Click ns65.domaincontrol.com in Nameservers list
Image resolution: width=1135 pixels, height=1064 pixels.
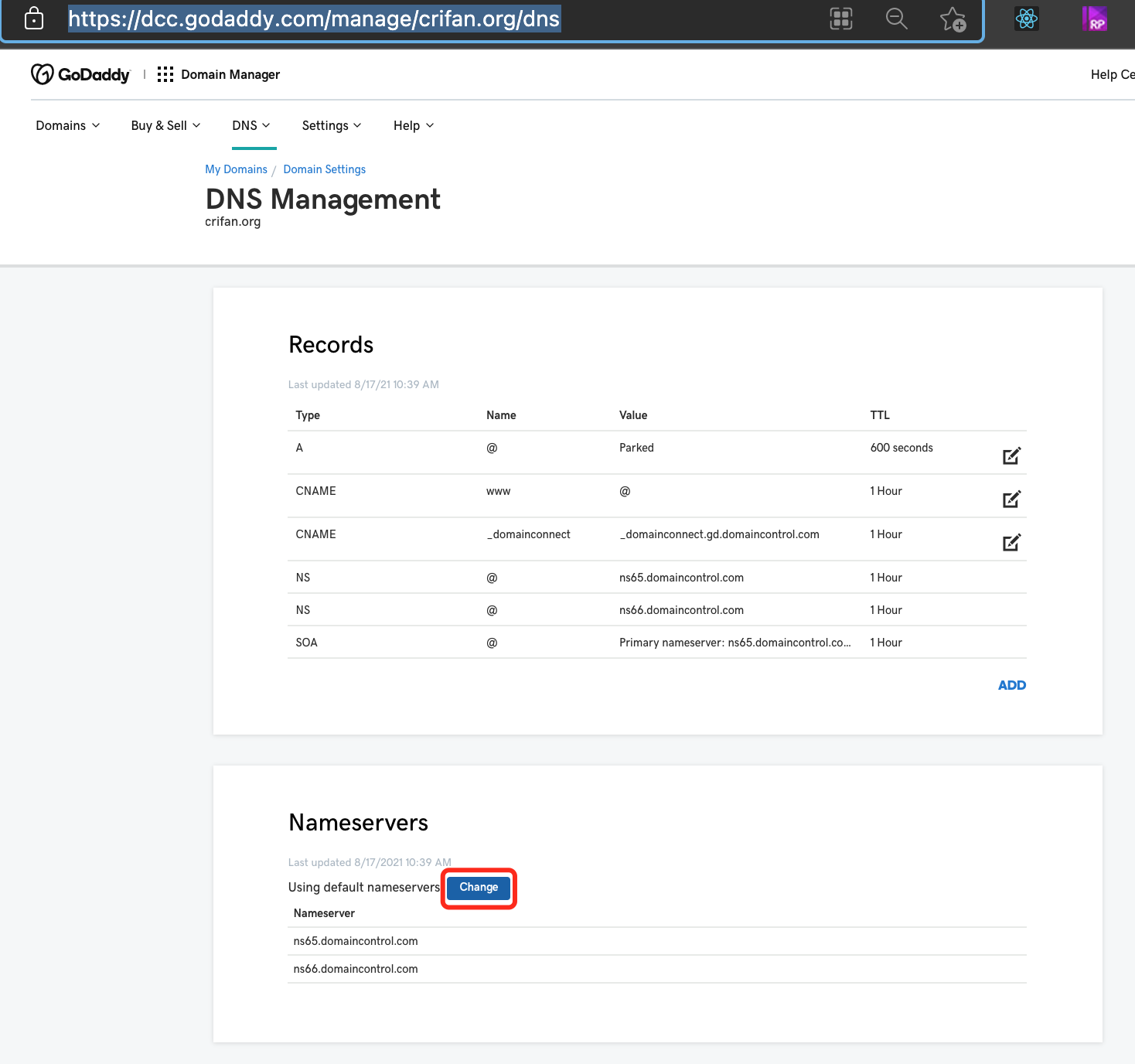pyautogui.click(x=356, y=941)
